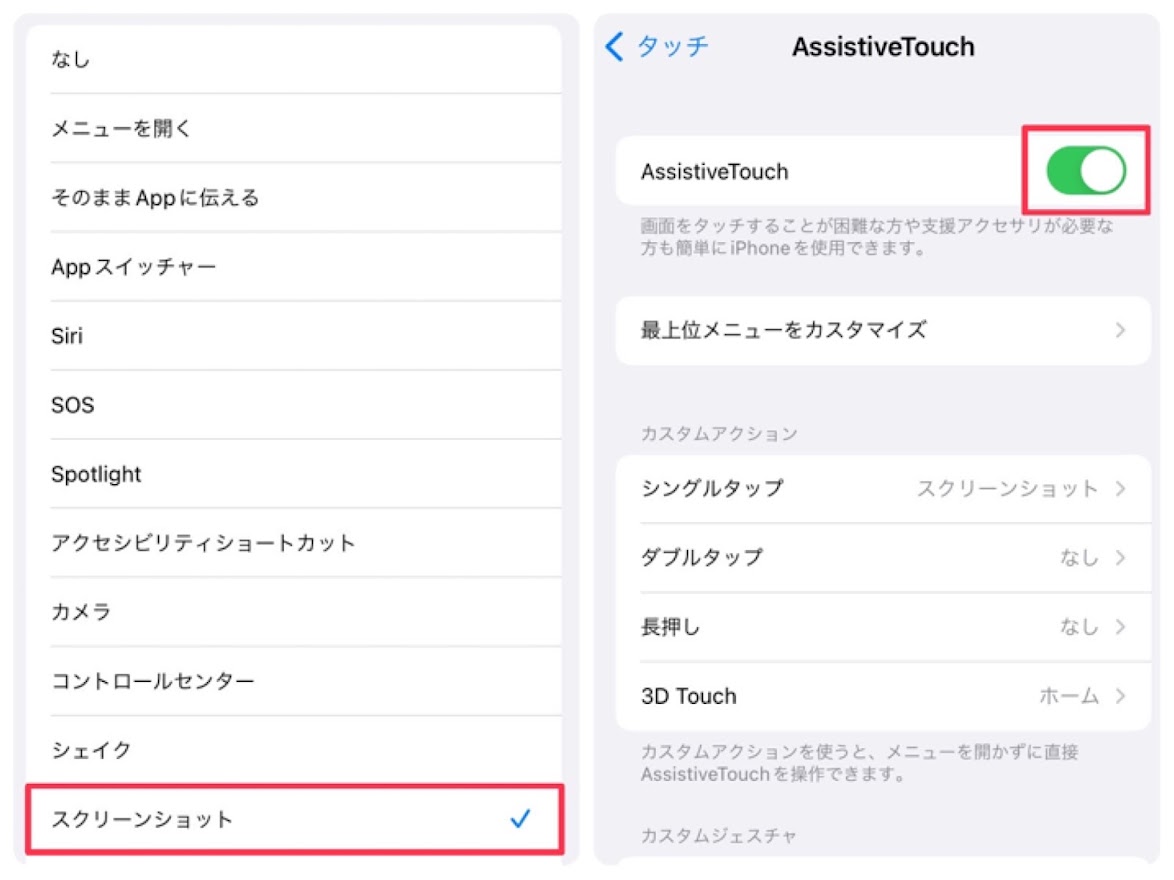Pick the アクセシビリティショートカット option
Screen dimensions: 1174x880
pos(294,543)
